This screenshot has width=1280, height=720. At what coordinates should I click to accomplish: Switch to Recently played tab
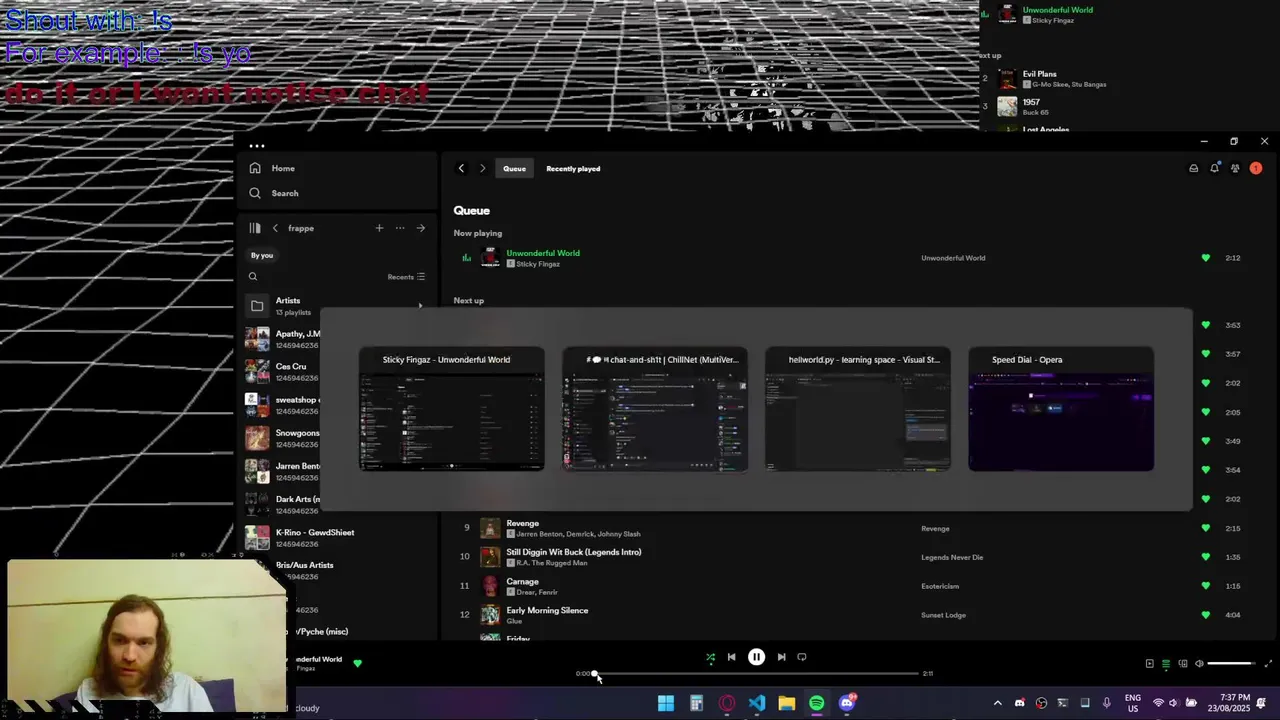pos(573,168)
